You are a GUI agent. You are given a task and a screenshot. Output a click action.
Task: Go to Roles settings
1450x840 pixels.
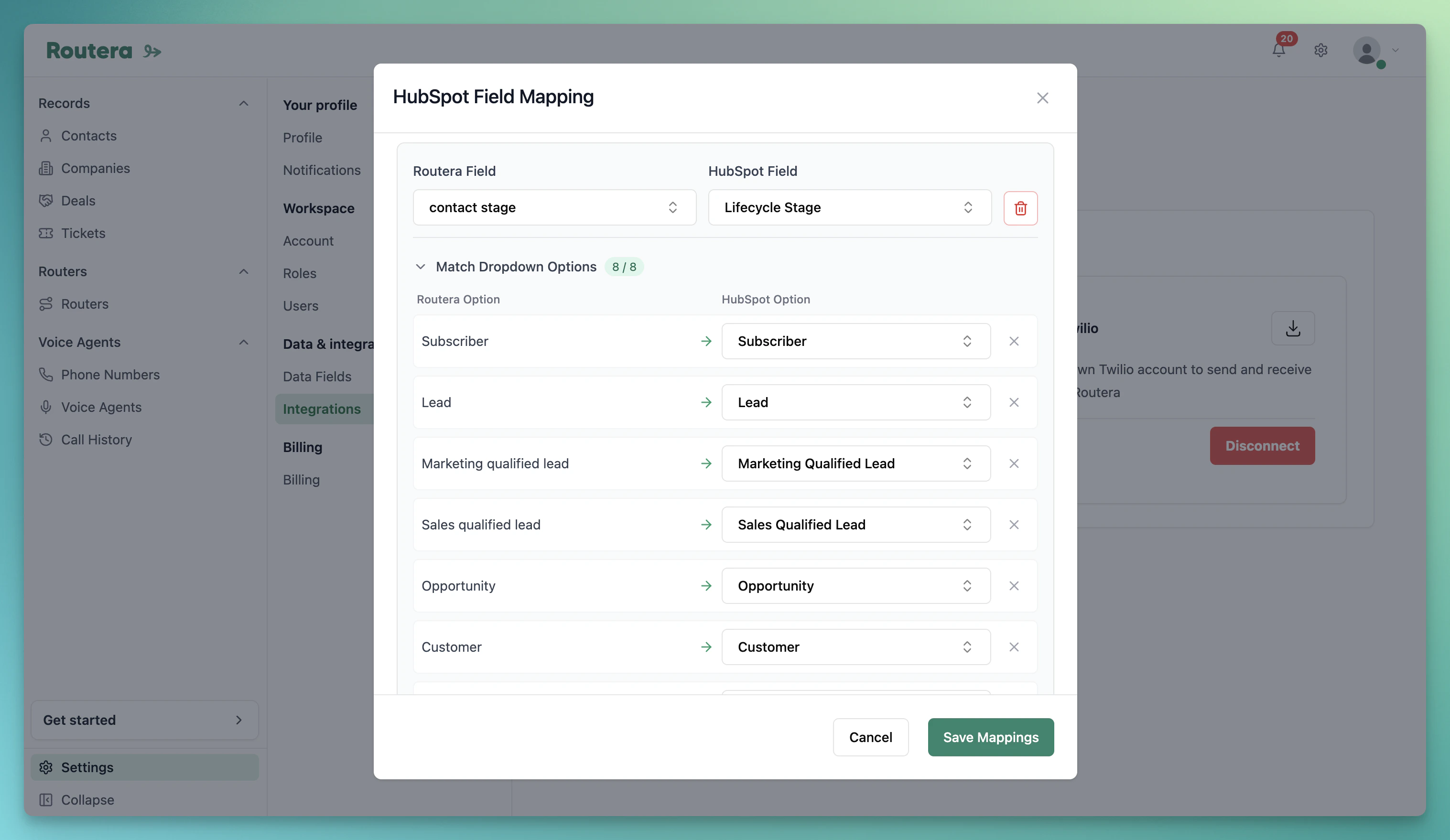click(299, 273)
